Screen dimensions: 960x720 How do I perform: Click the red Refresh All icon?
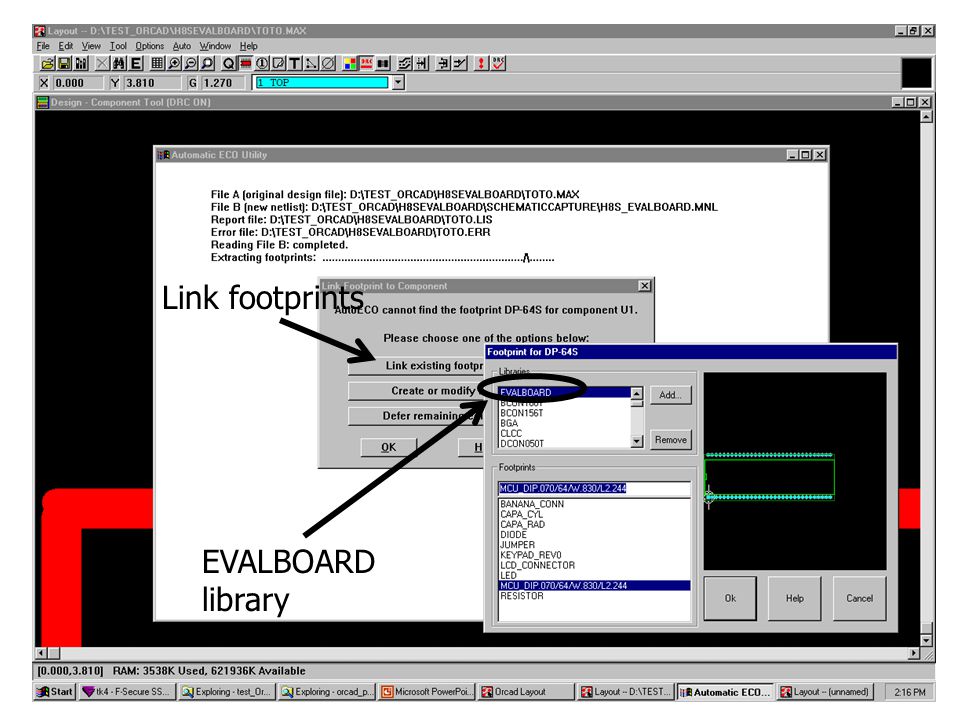click(x=481, y=64)
